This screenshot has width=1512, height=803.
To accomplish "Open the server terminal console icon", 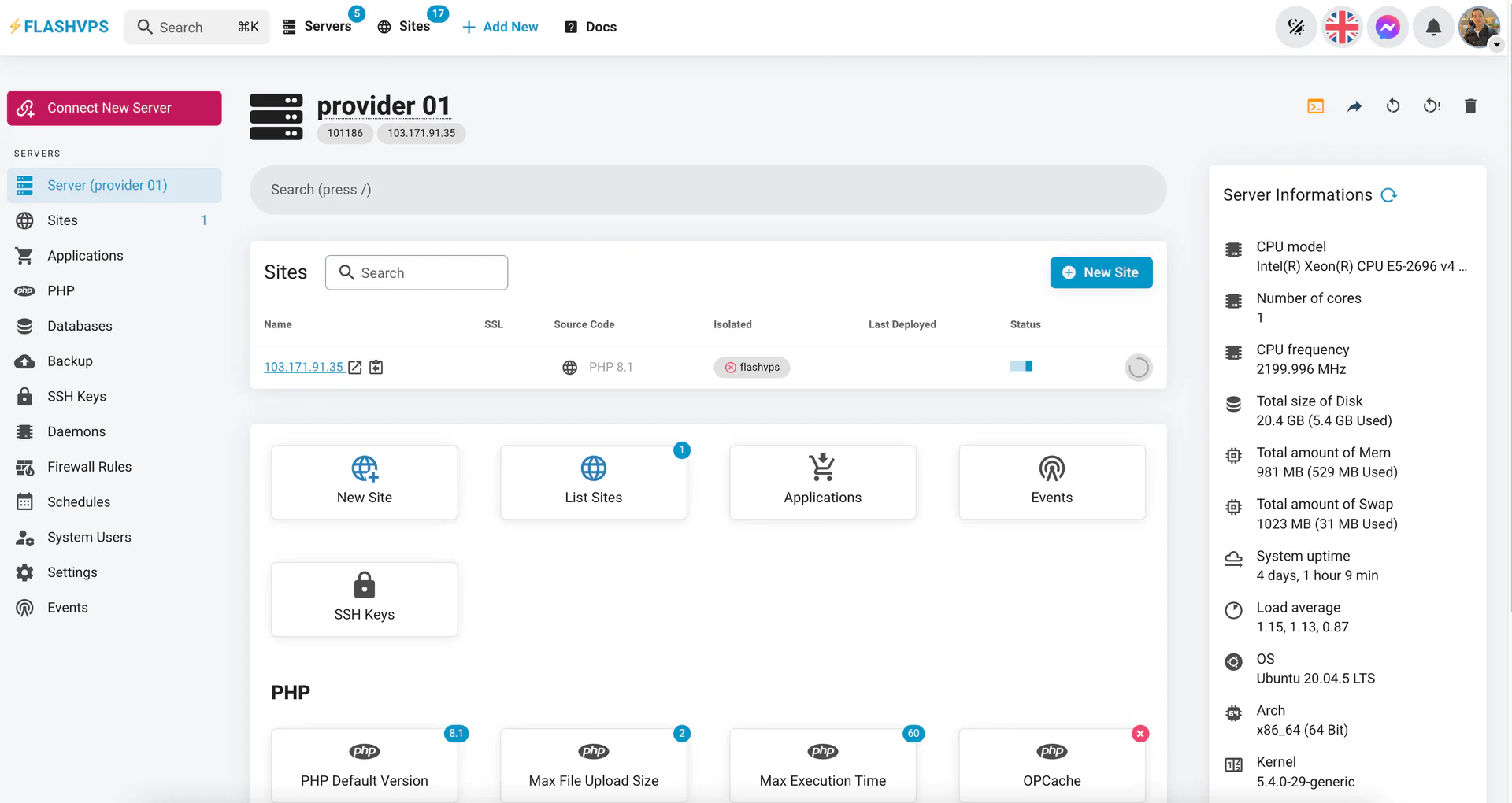I will pyautogui.click(x=1315, y=106).
